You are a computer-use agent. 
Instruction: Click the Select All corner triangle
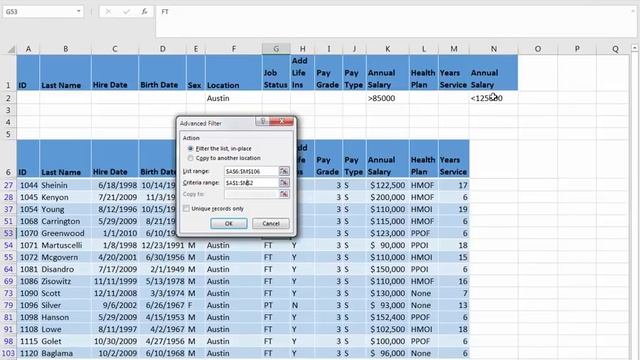point(11,49)
